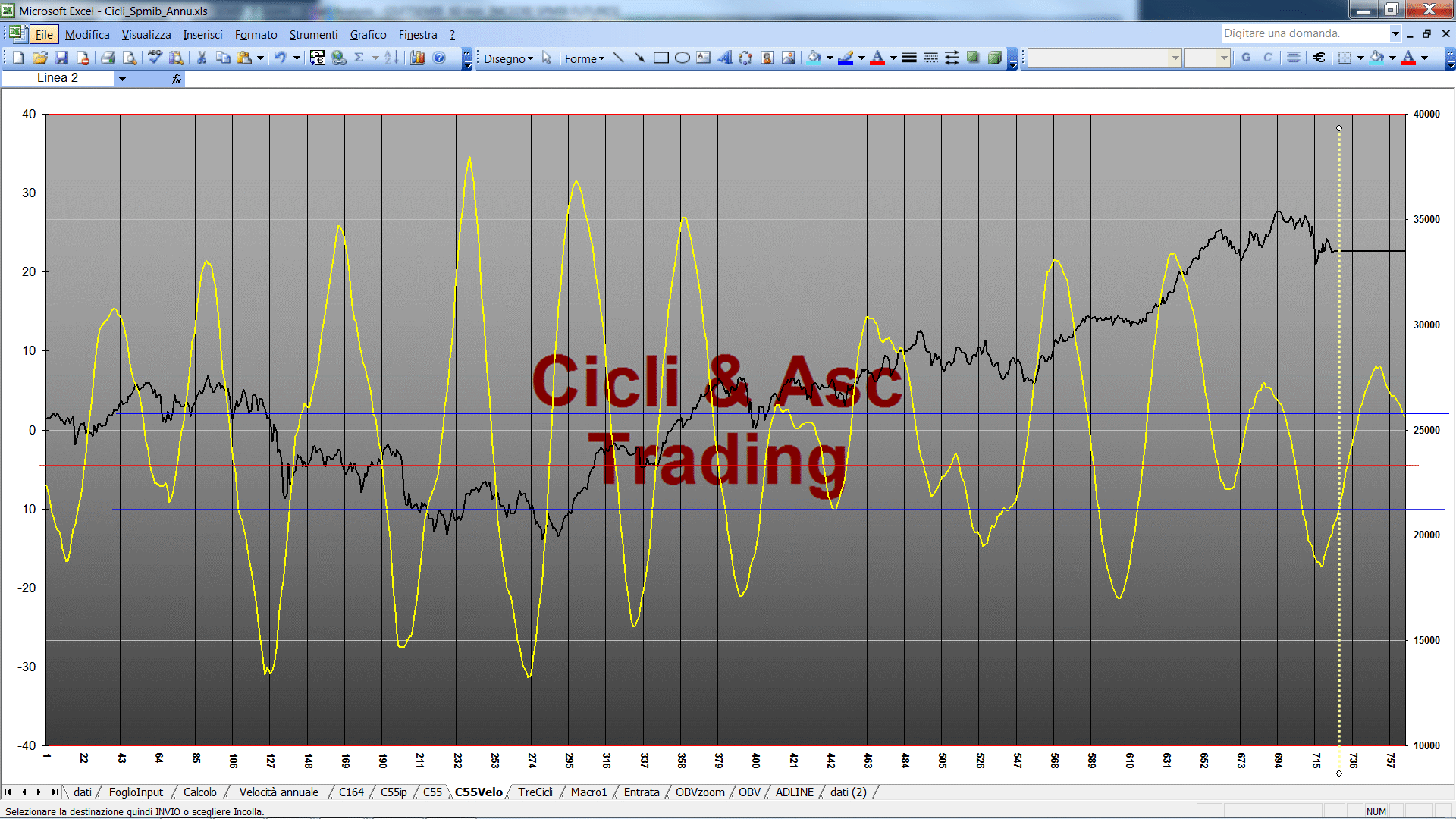Open Arrow Style options
This screenshot has width=1456, height=819.
click(952, 58)
